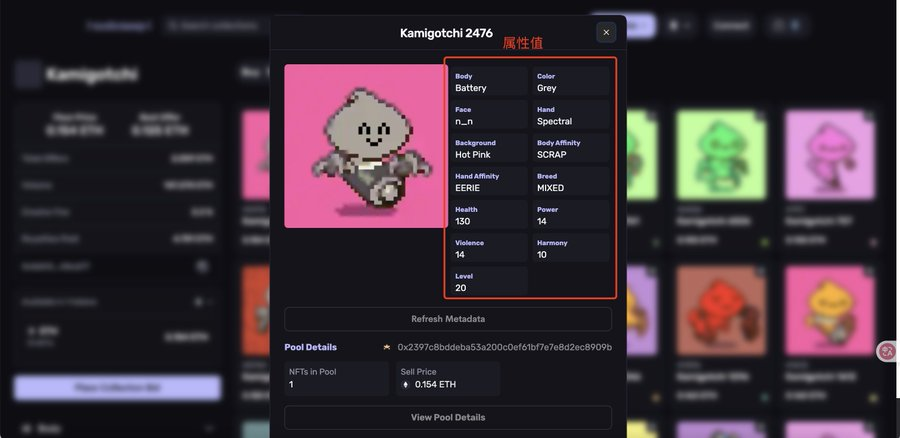Viewport: 900px width, 438px height.
Task: Select the Body Battery attribute card
Action: coord(489,82)
